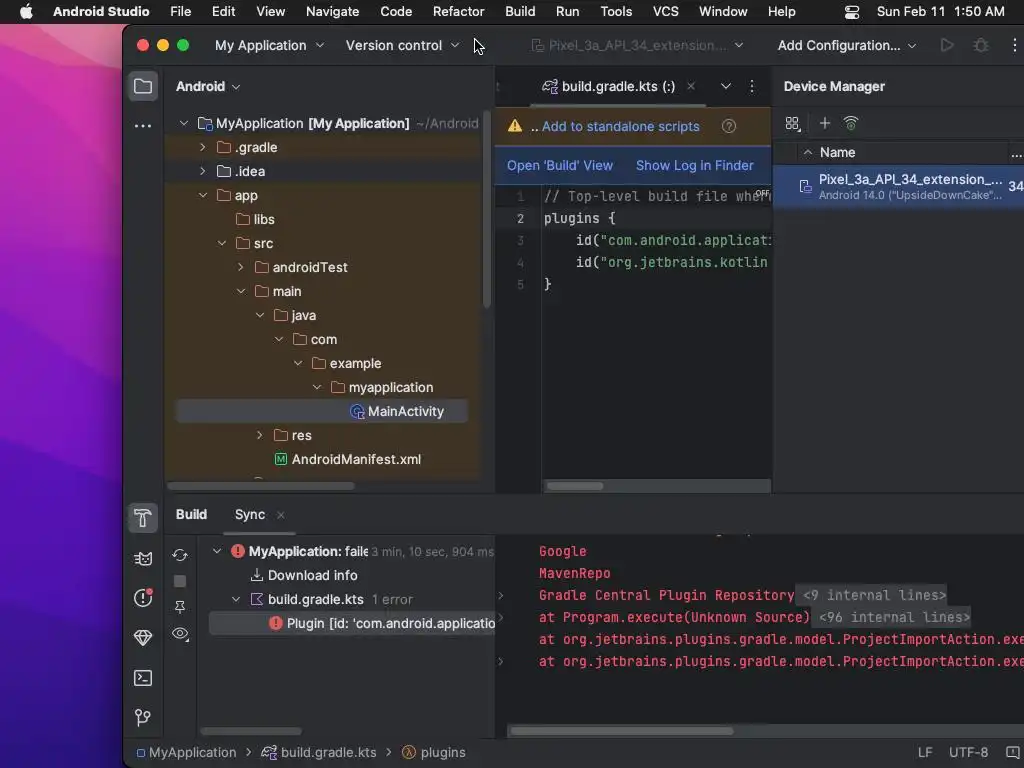Open the VCS menu
This screenshot has width=1024, height=768.
click(665, 12)
